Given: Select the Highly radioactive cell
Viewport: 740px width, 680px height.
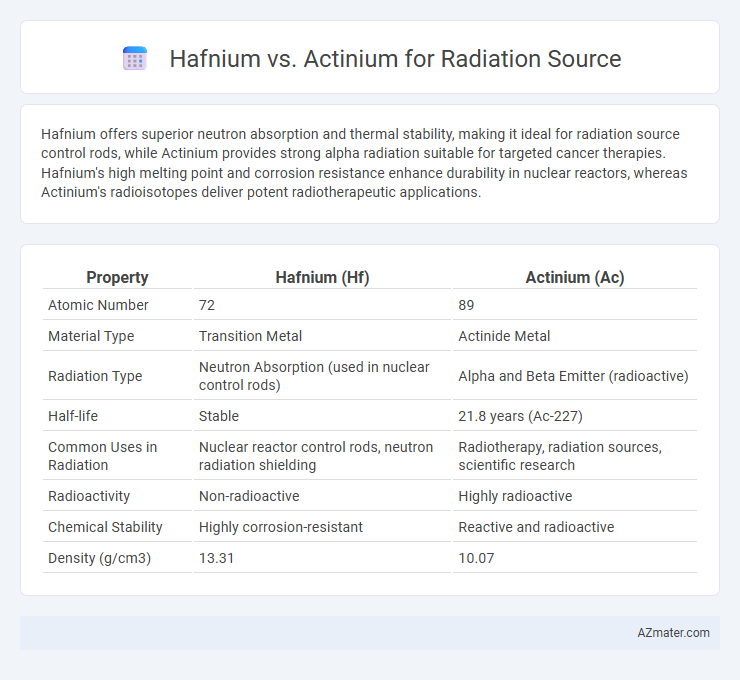Looking at the screenshot, I should 515,496.
